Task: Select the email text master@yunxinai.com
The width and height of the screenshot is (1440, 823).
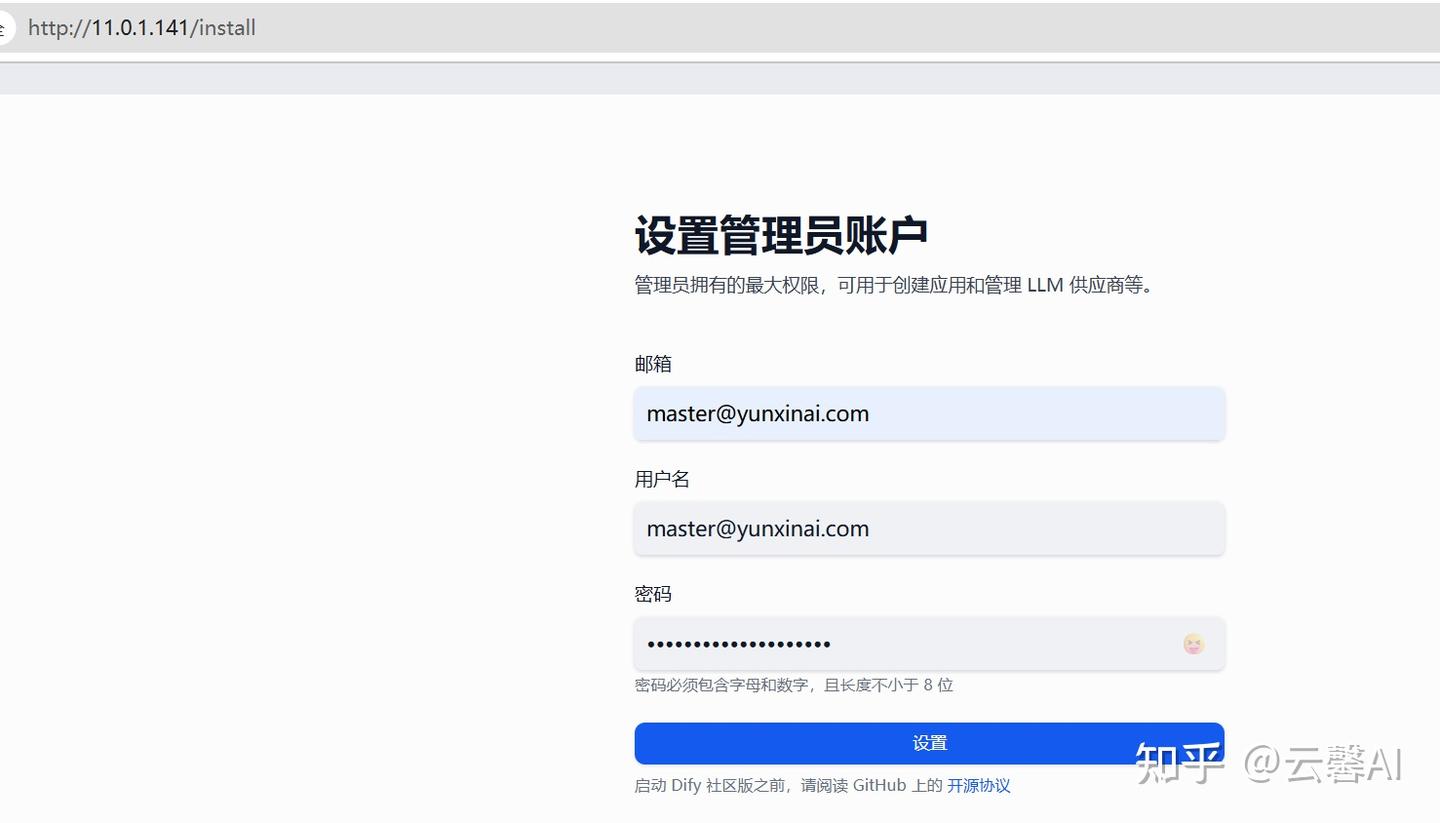Action: [757, 413]
